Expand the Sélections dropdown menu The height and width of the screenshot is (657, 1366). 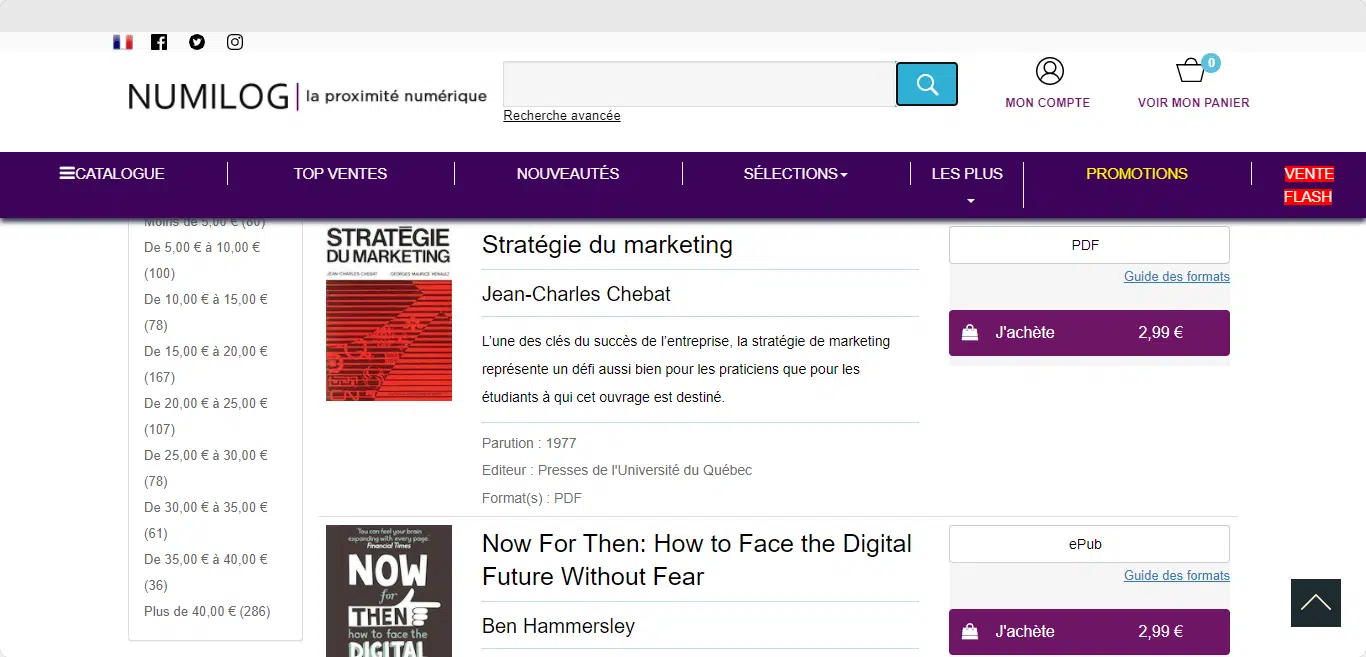(795, 174)
